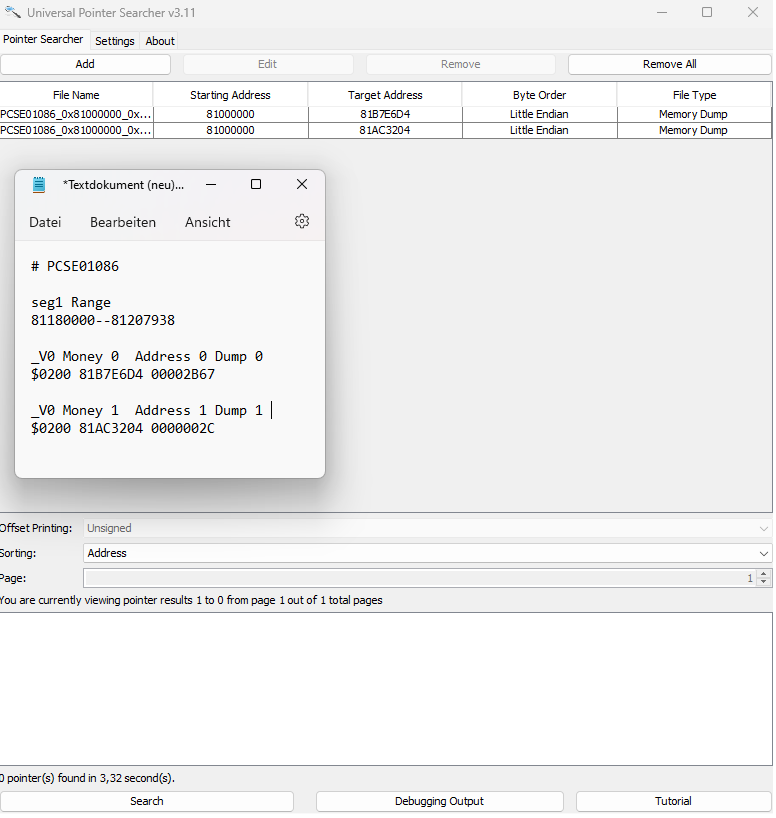Click the Add button
This screenshot has height=818, width=776.
pos(85,64)
